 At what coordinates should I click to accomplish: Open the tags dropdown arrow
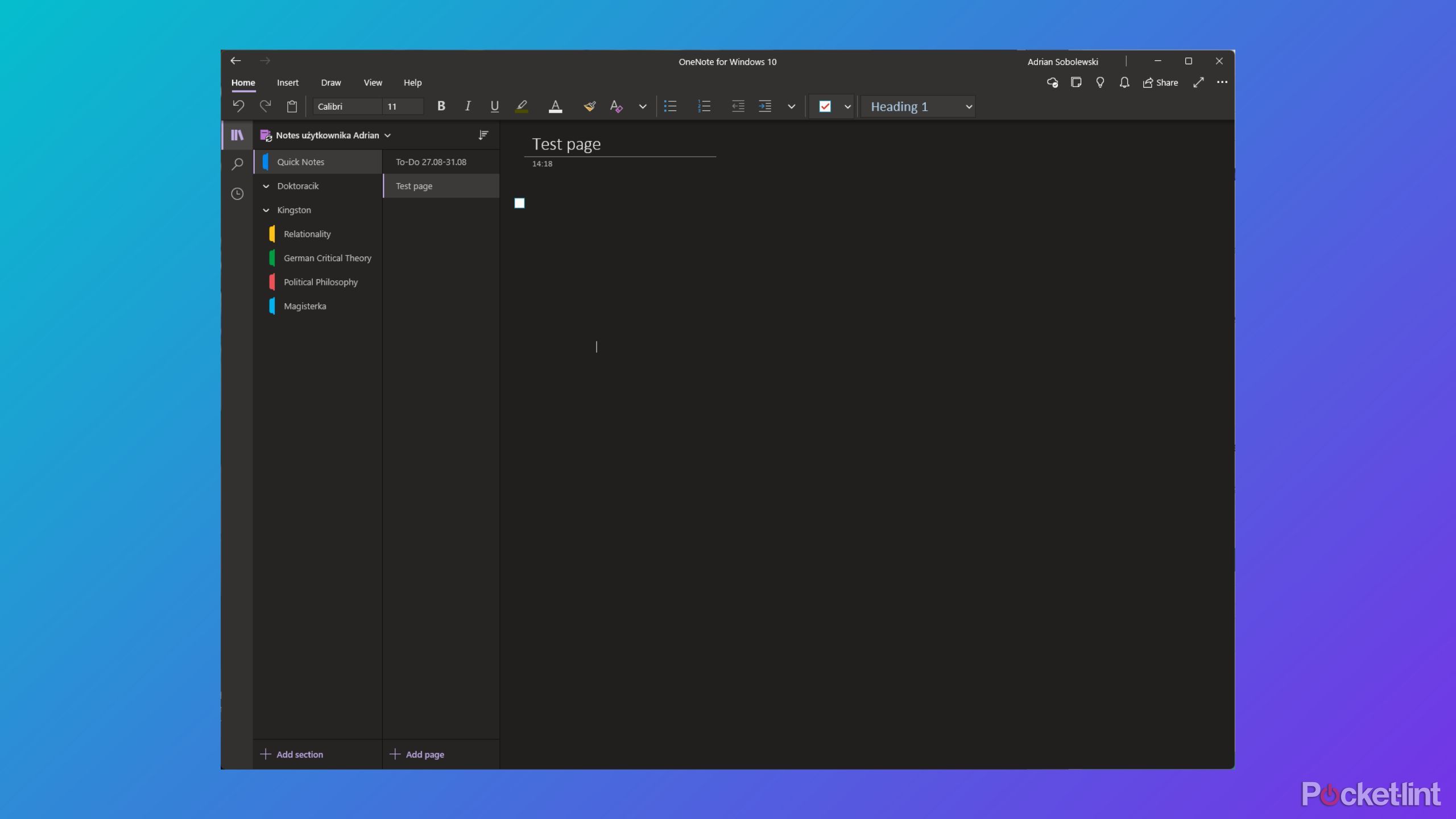click(x=847, y=106)
